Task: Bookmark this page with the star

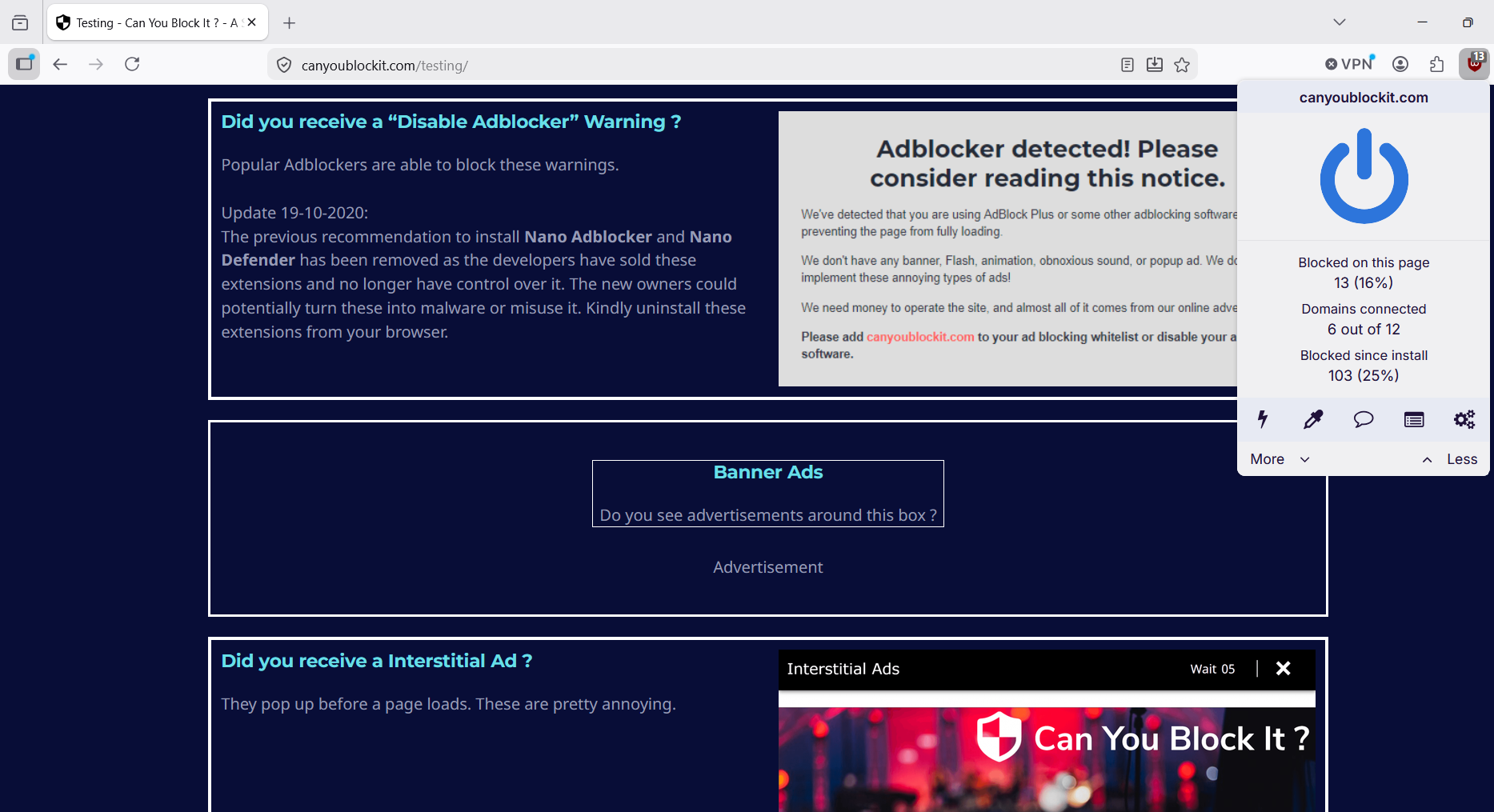Action: [1182, 65]
